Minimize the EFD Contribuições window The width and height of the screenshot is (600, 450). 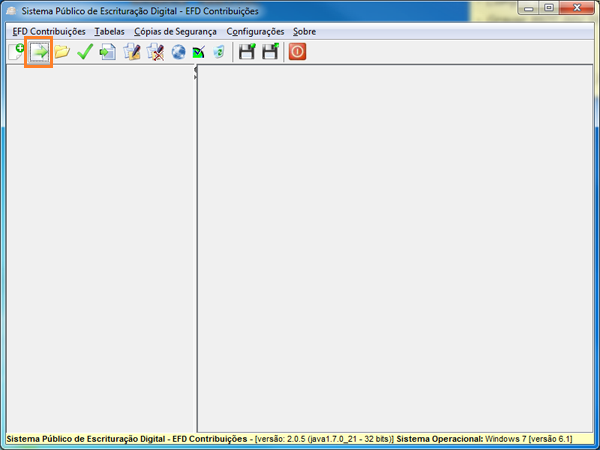click(x=528, y=8)
